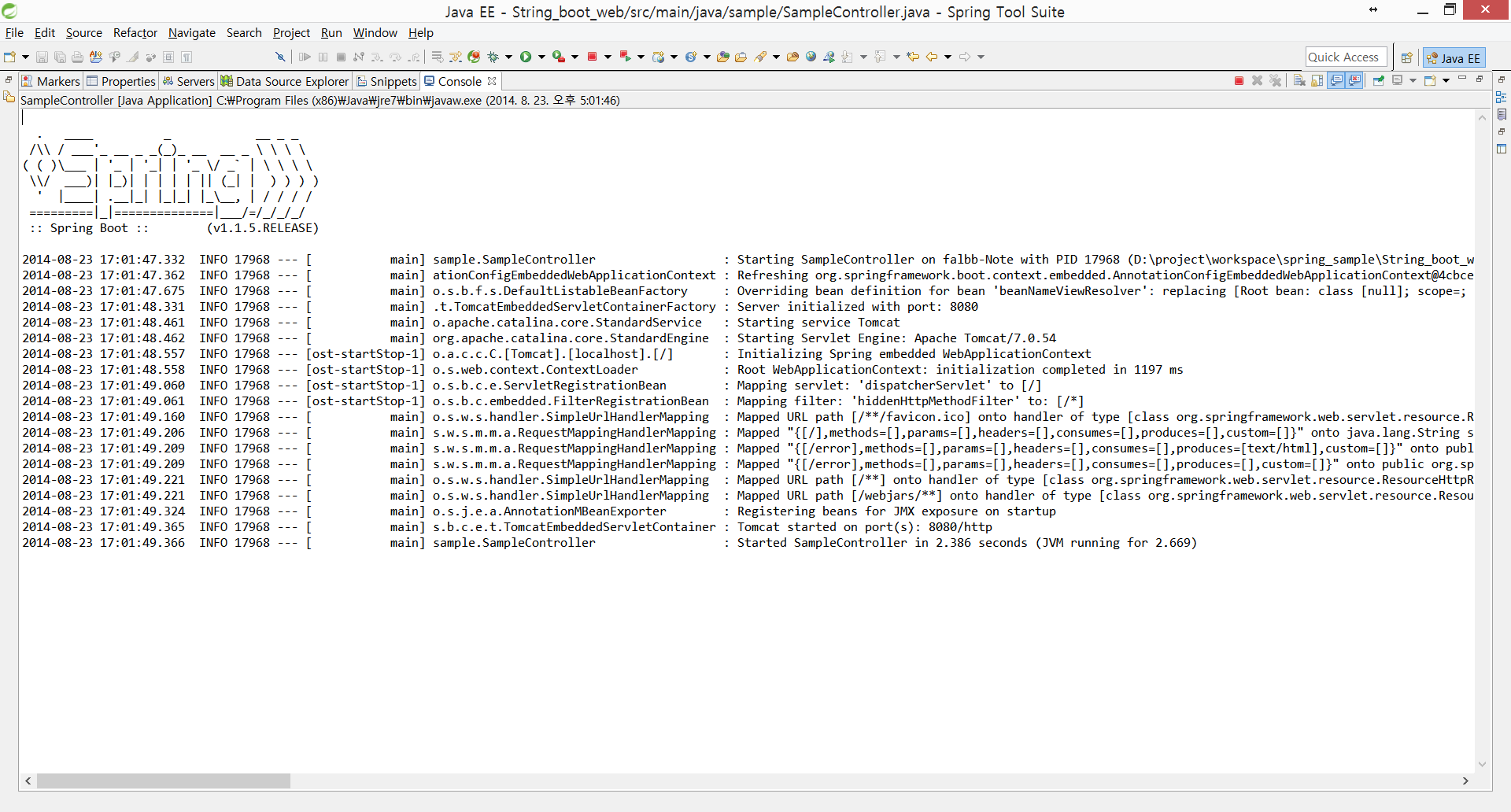The image size is (1511, 812).
Task: Click the Save All toolbar icon
Action: pyautogui.click(x=60, y=57)
